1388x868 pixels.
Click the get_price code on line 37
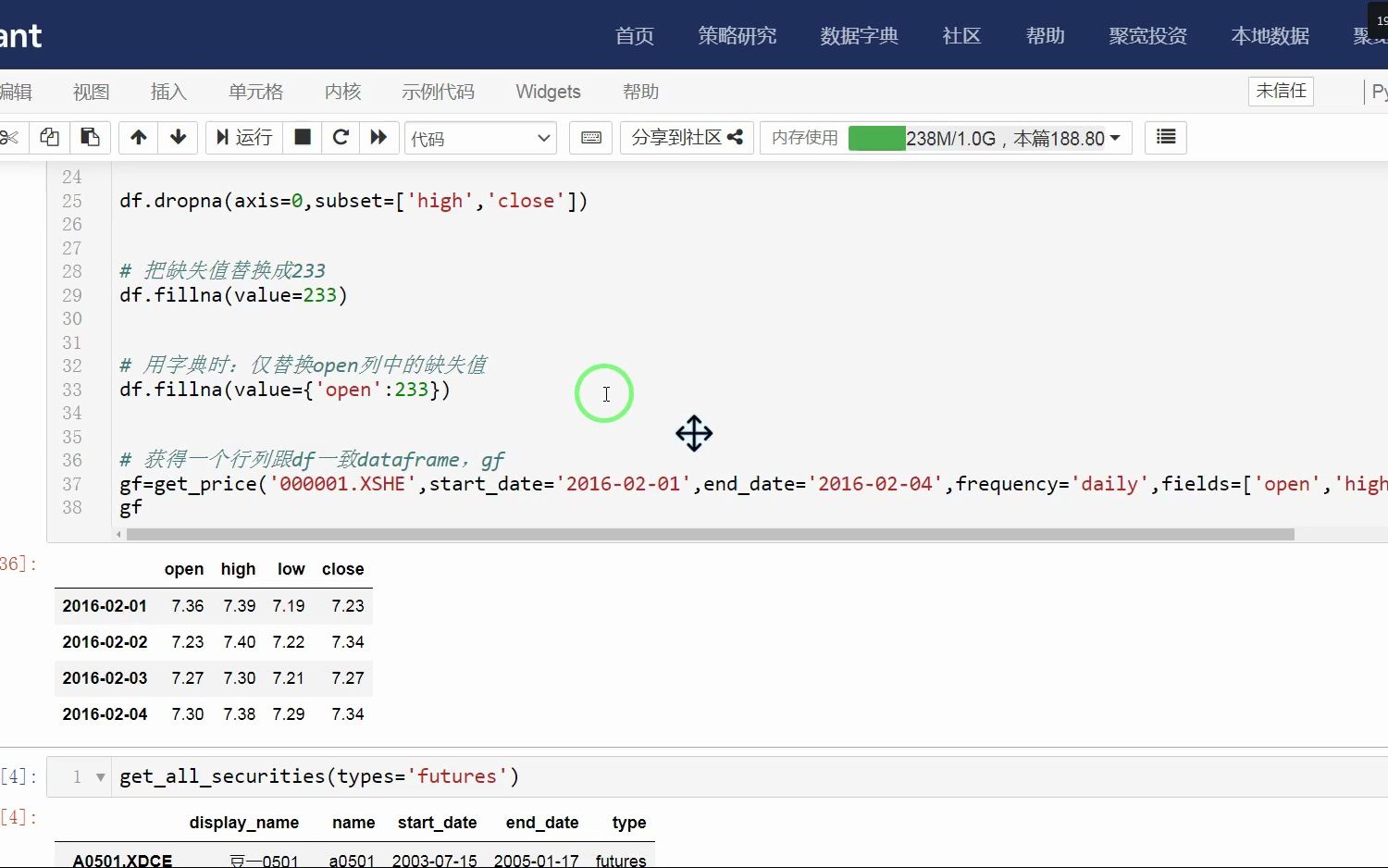click(753, 484)
